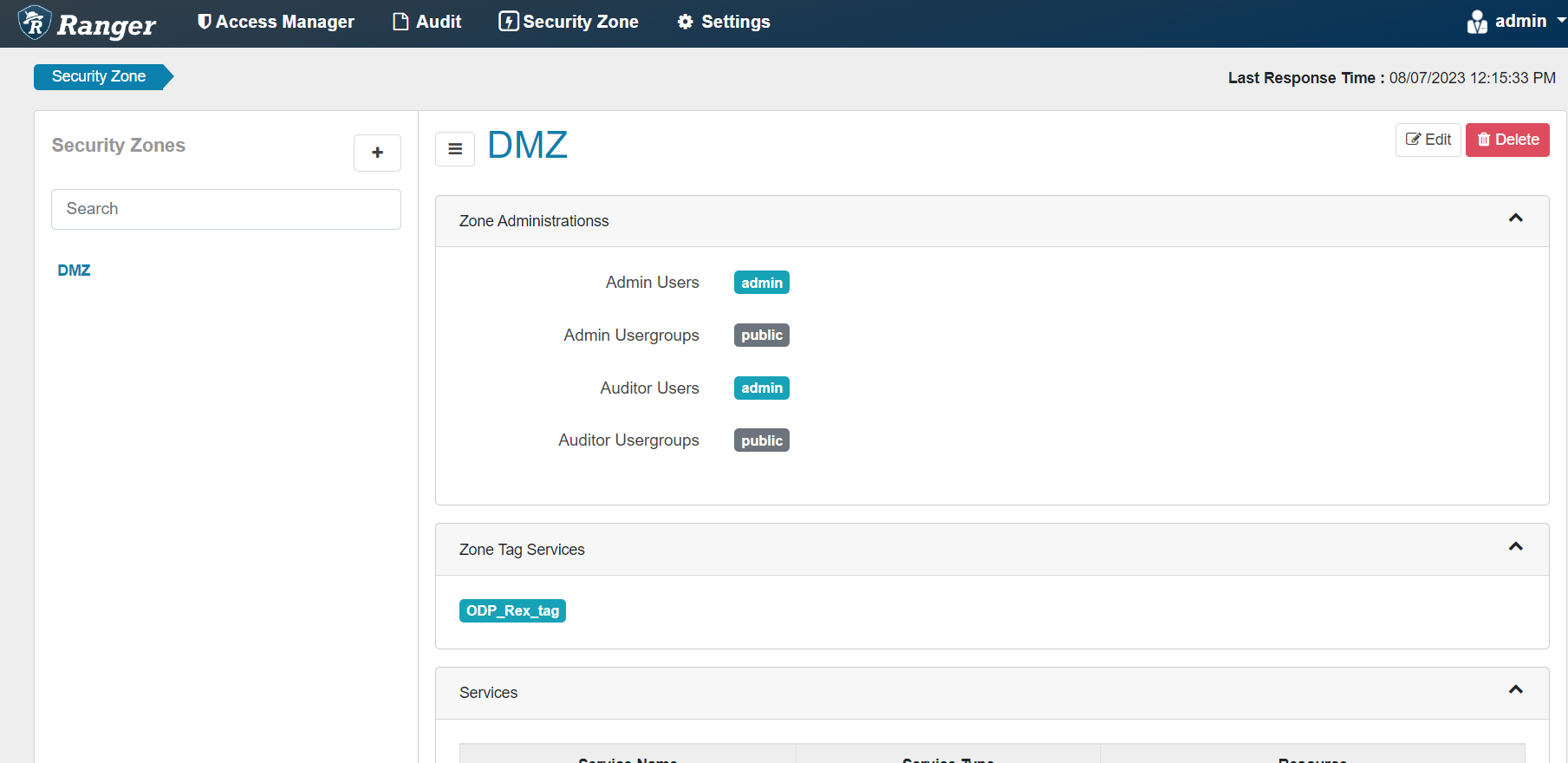Click the Auditor Usergroups public badge
The image size is (1568, 763).
pyautogui.click(x=762, y=440)
